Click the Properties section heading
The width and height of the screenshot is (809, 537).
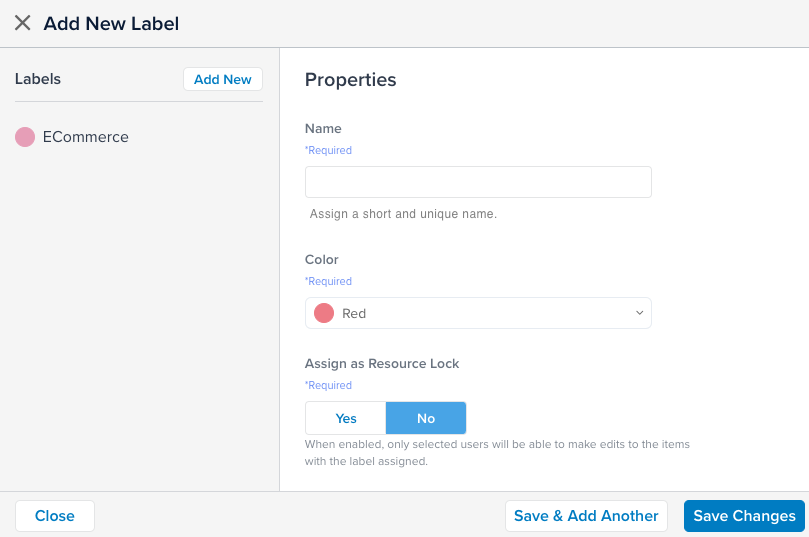(350, 80)
